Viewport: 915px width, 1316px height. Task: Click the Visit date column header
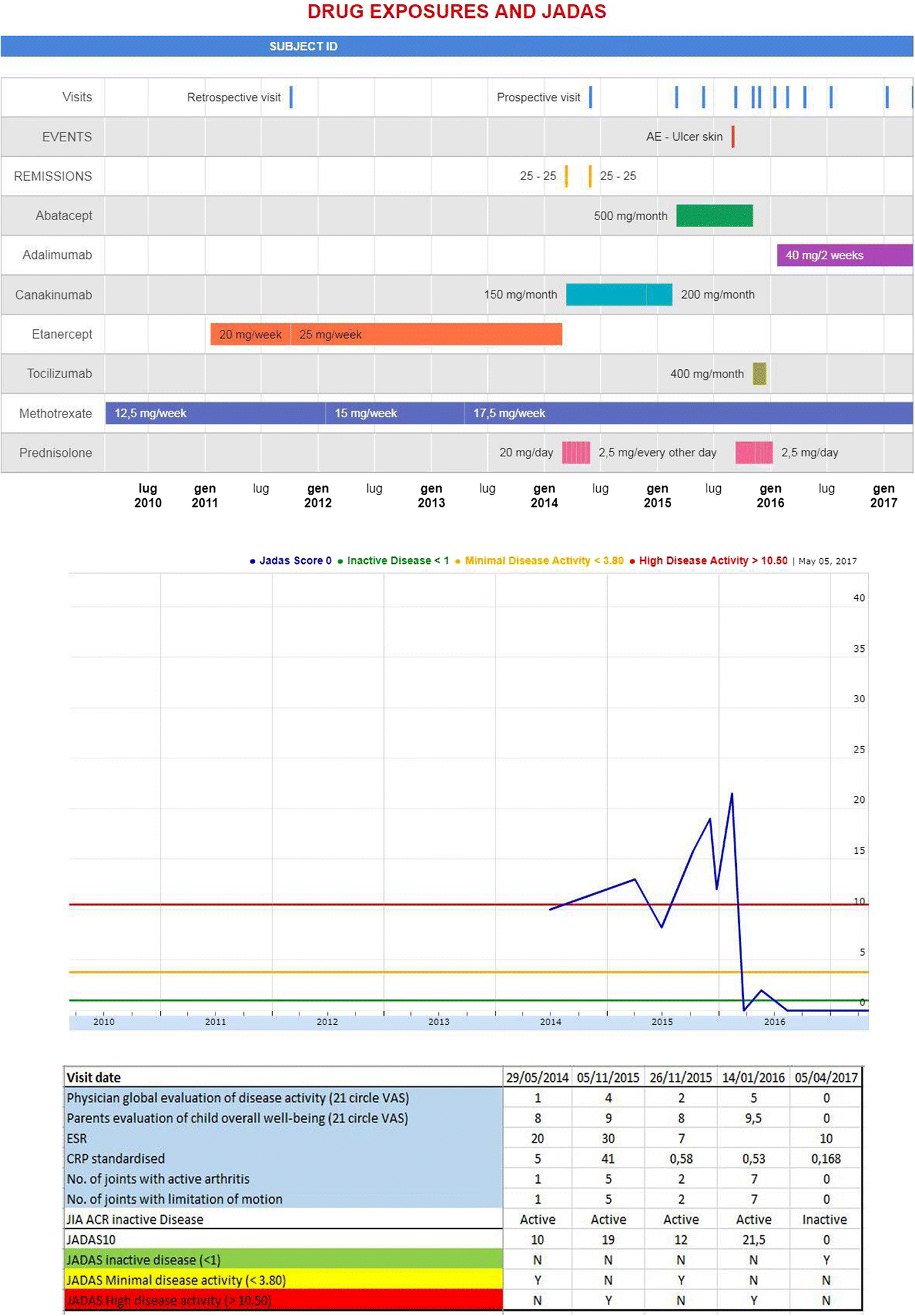point(94,1077)
